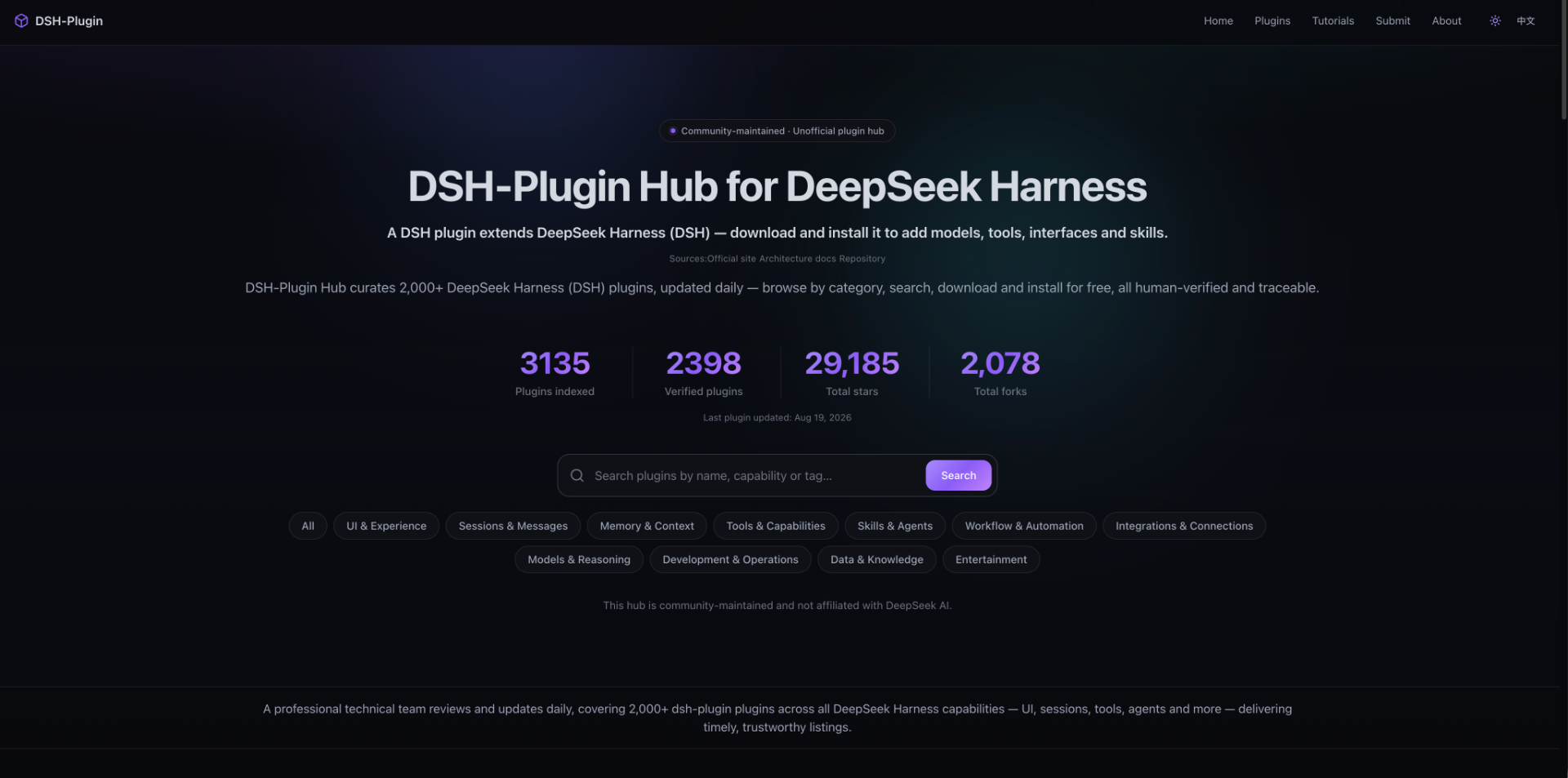Open the About page link
Screen dimensions: 1568x778
point(1446,21)
